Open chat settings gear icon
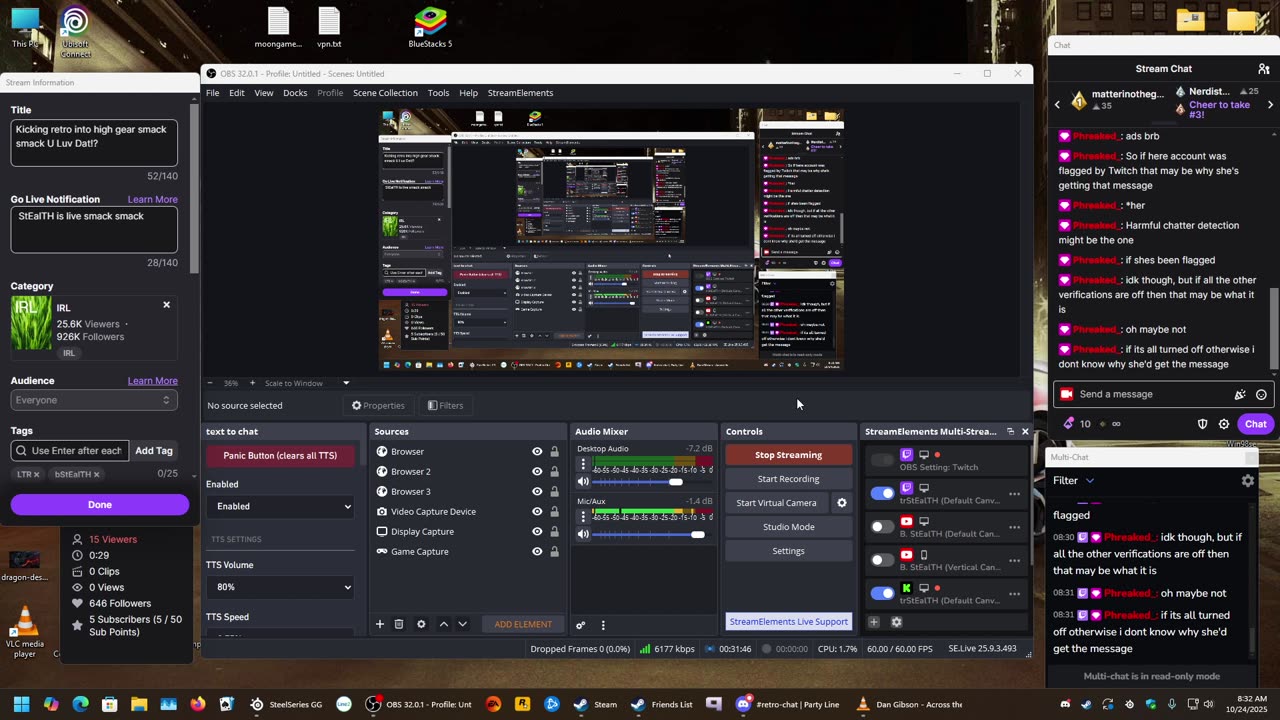Image resolution: width=1280 pixels, height=720 pixels. click(1224, 424)
